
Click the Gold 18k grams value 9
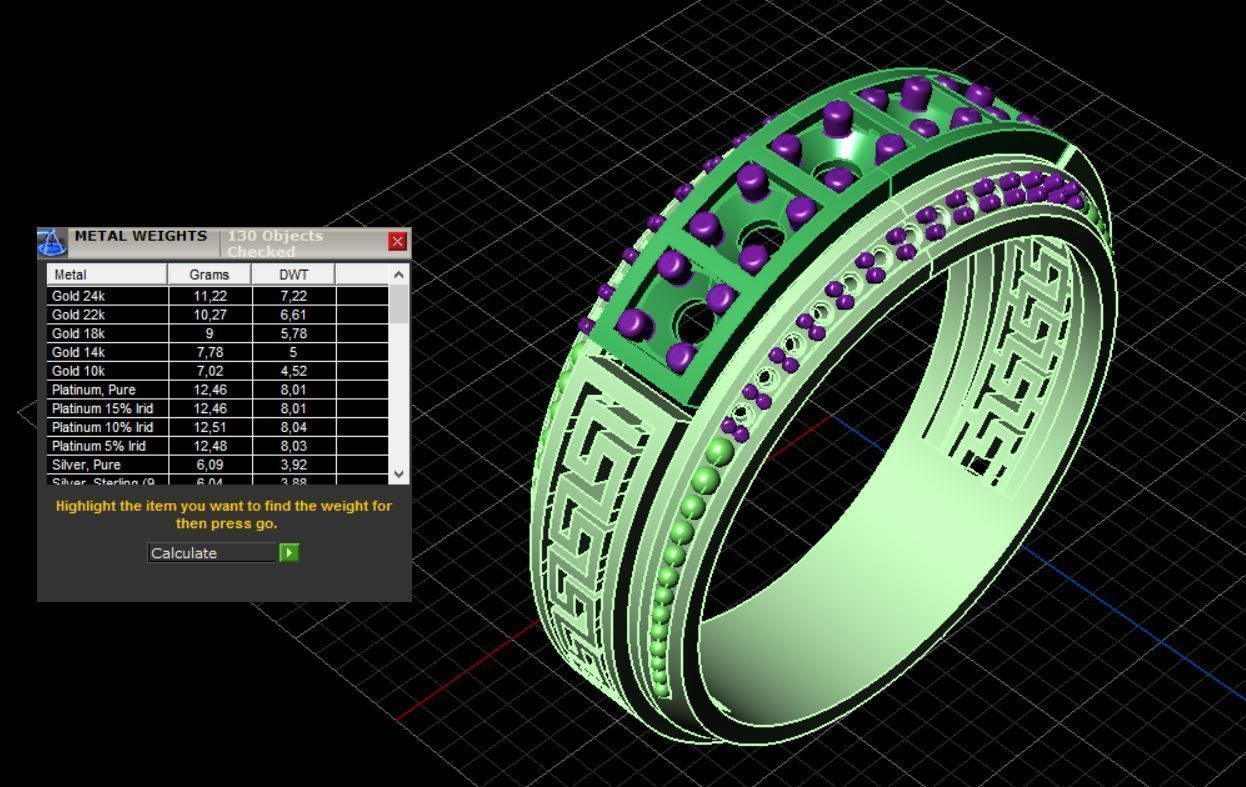tap(210, 334)
